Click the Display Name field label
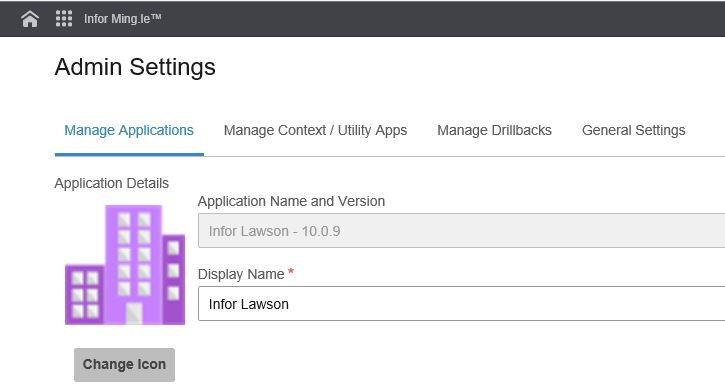This screenshot has height=391, width=725. coord(241,274)
